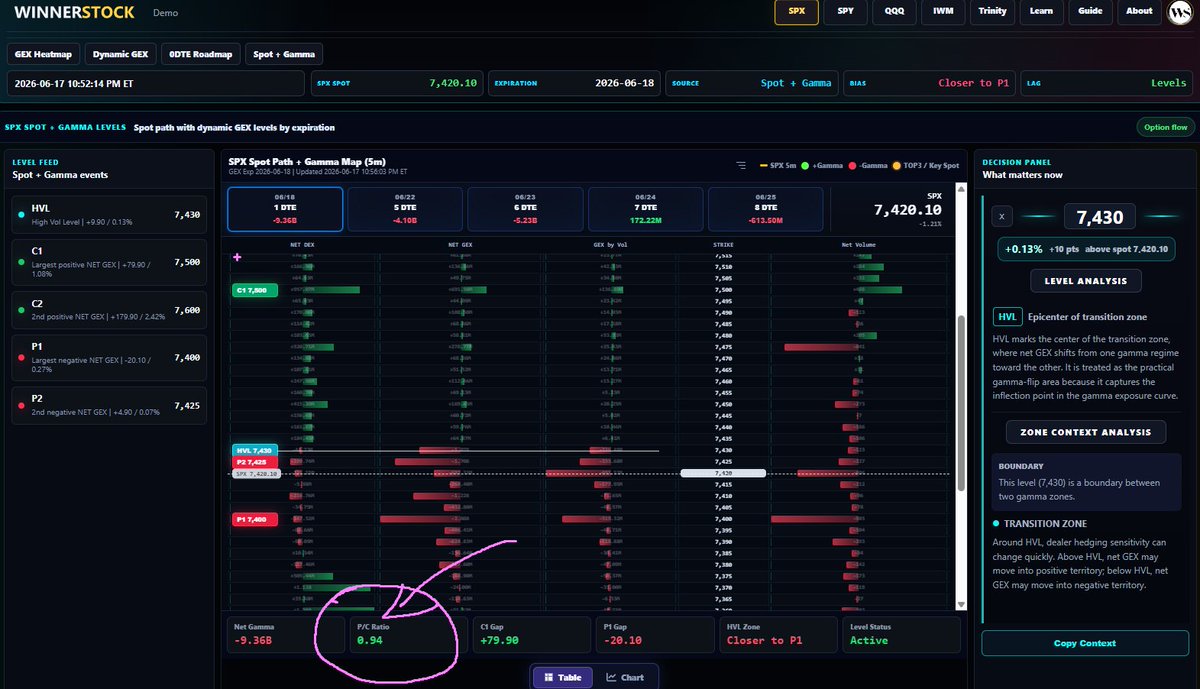The width and height of the screenshot is (1200, 689).
Task: Click the SPX SPOT 7,420.10 field
Action: (397, 83)
